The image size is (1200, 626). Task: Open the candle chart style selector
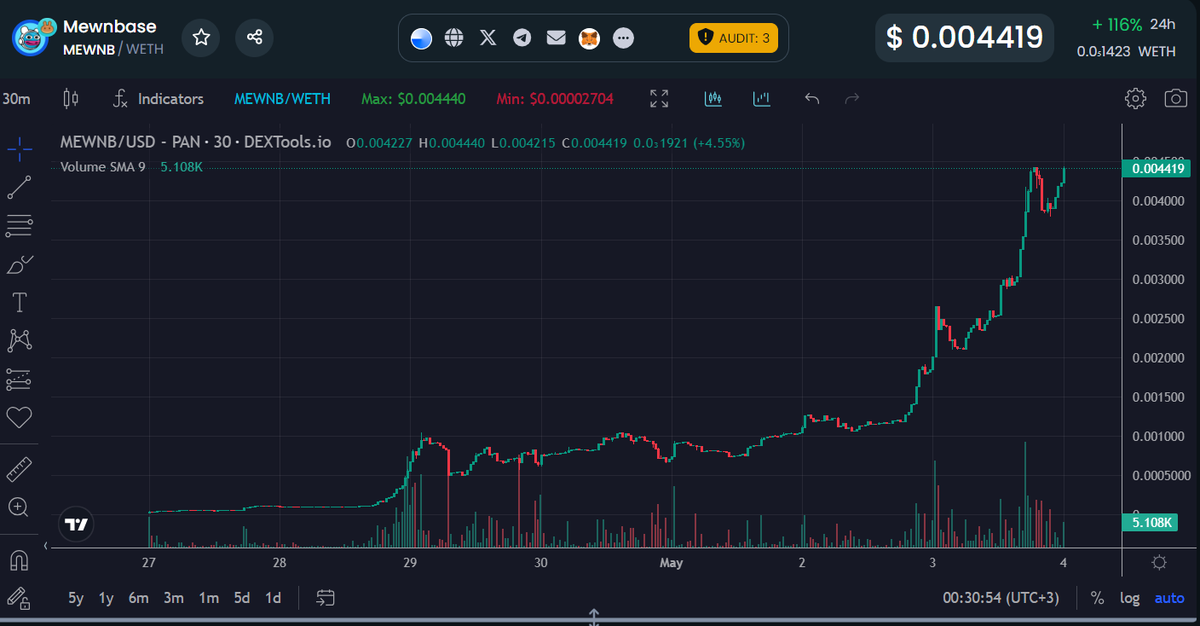(70, 99)
